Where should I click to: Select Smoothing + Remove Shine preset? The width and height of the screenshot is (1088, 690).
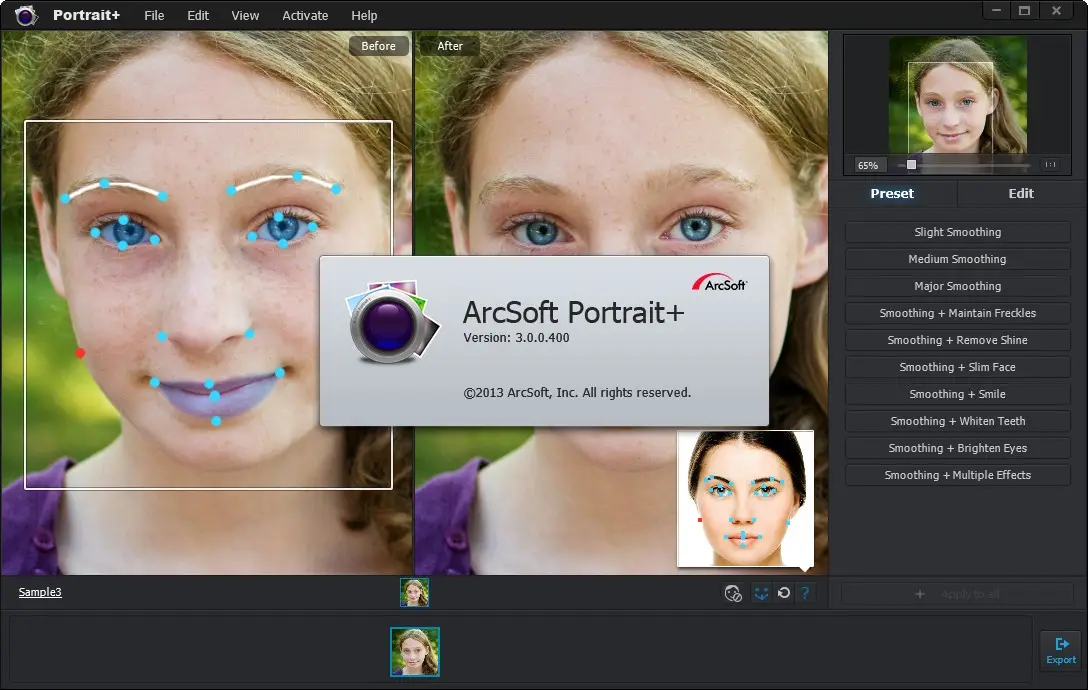[958, 340]
